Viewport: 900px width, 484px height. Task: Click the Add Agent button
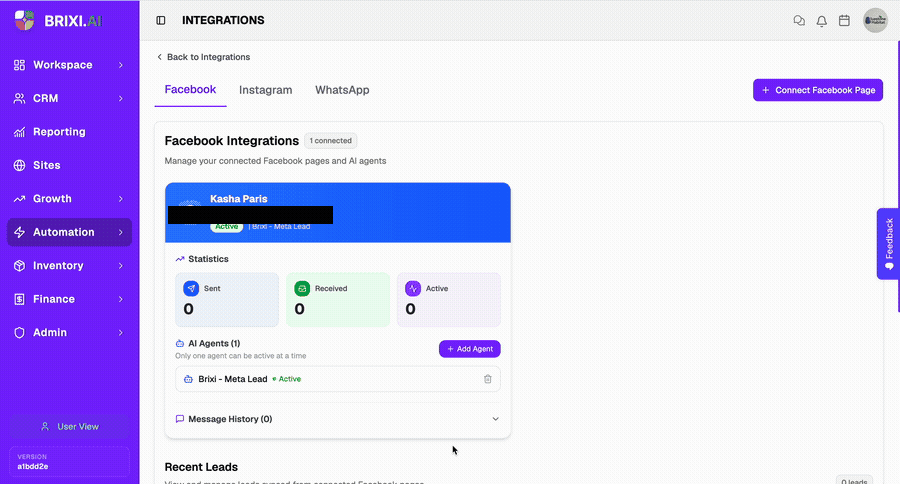[470, 349]
